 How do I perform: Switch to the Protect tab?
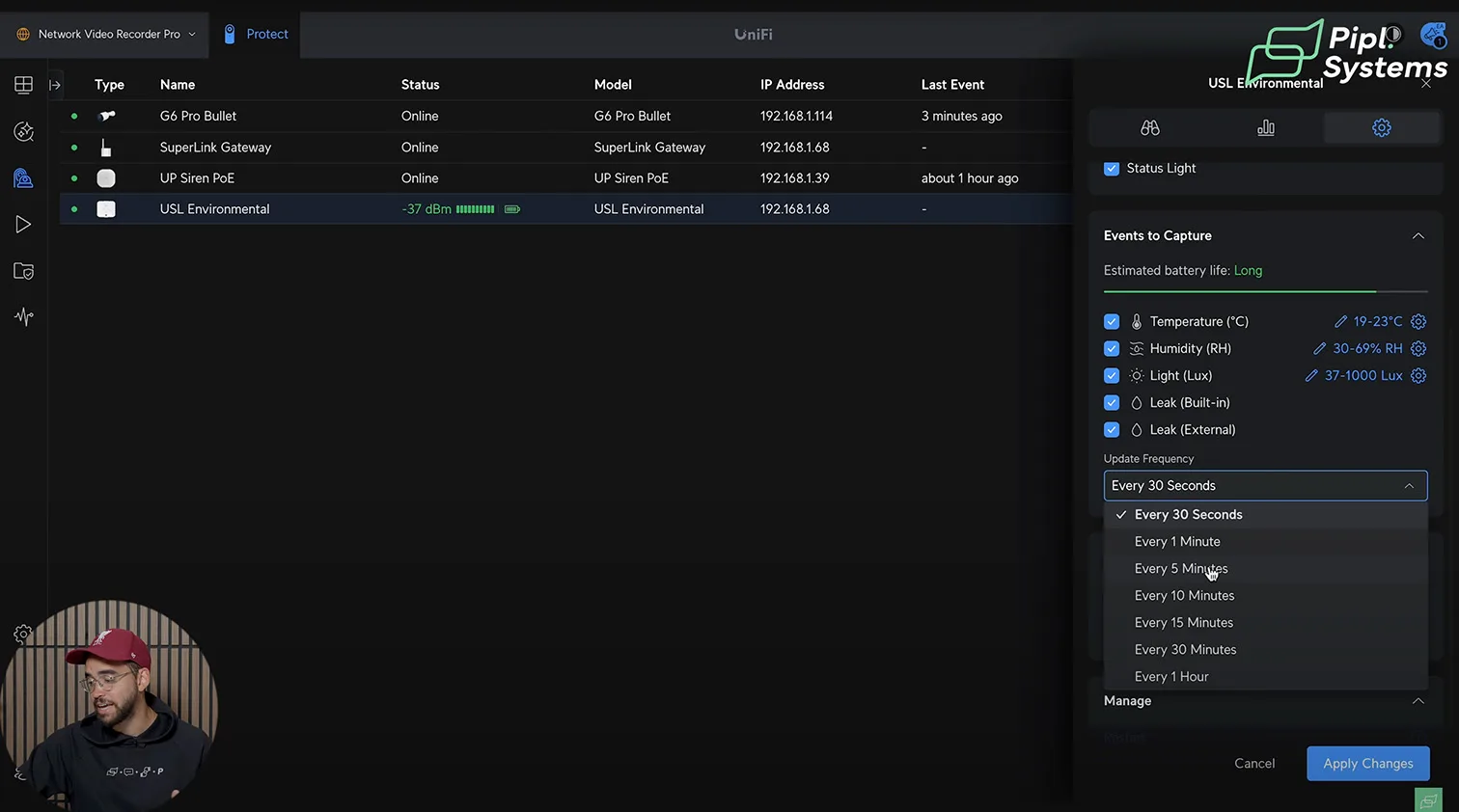pyautogui.click(x=256, y=35)
